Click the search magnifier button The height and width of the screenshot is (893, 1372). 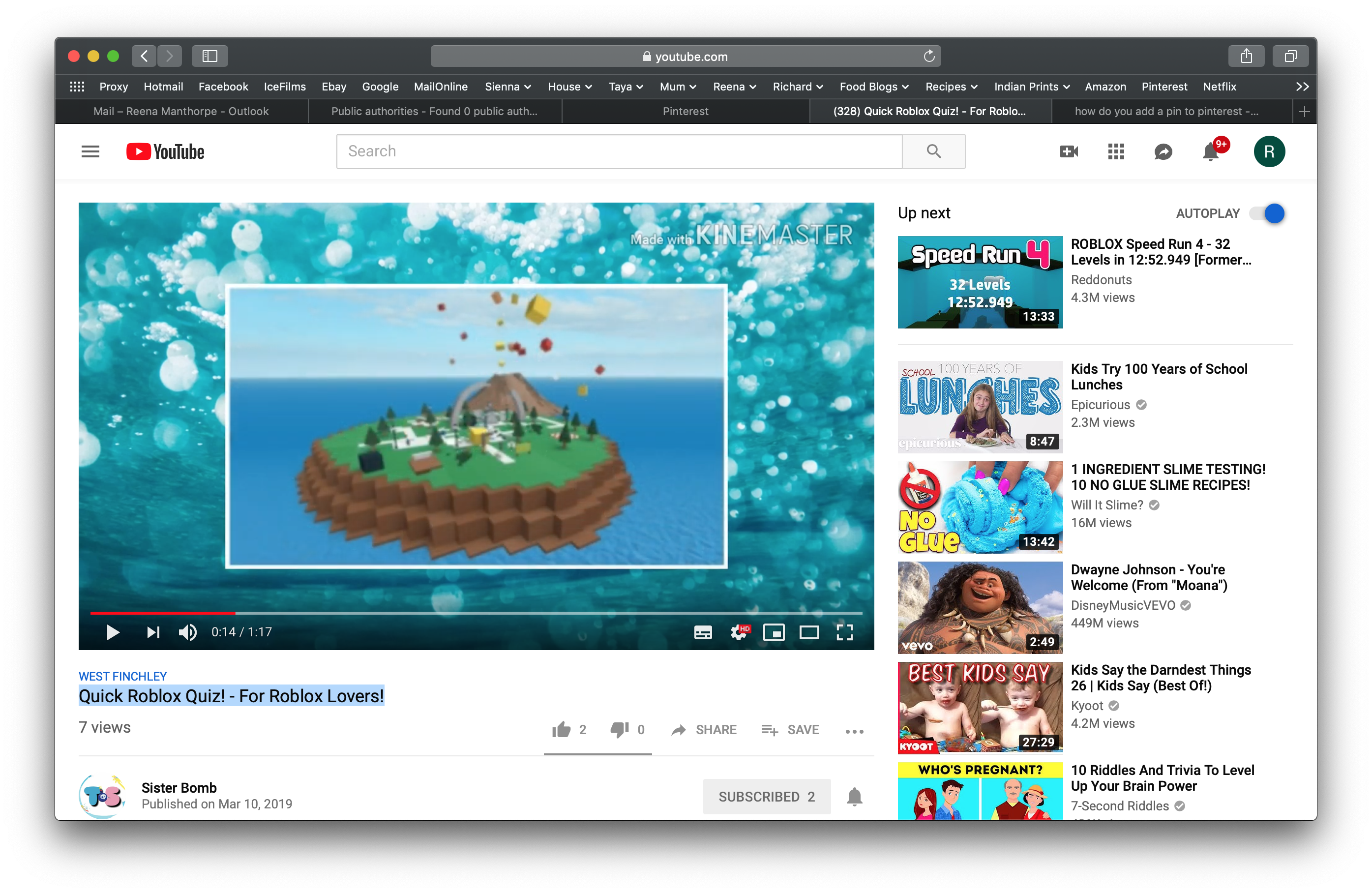[934, 151]
